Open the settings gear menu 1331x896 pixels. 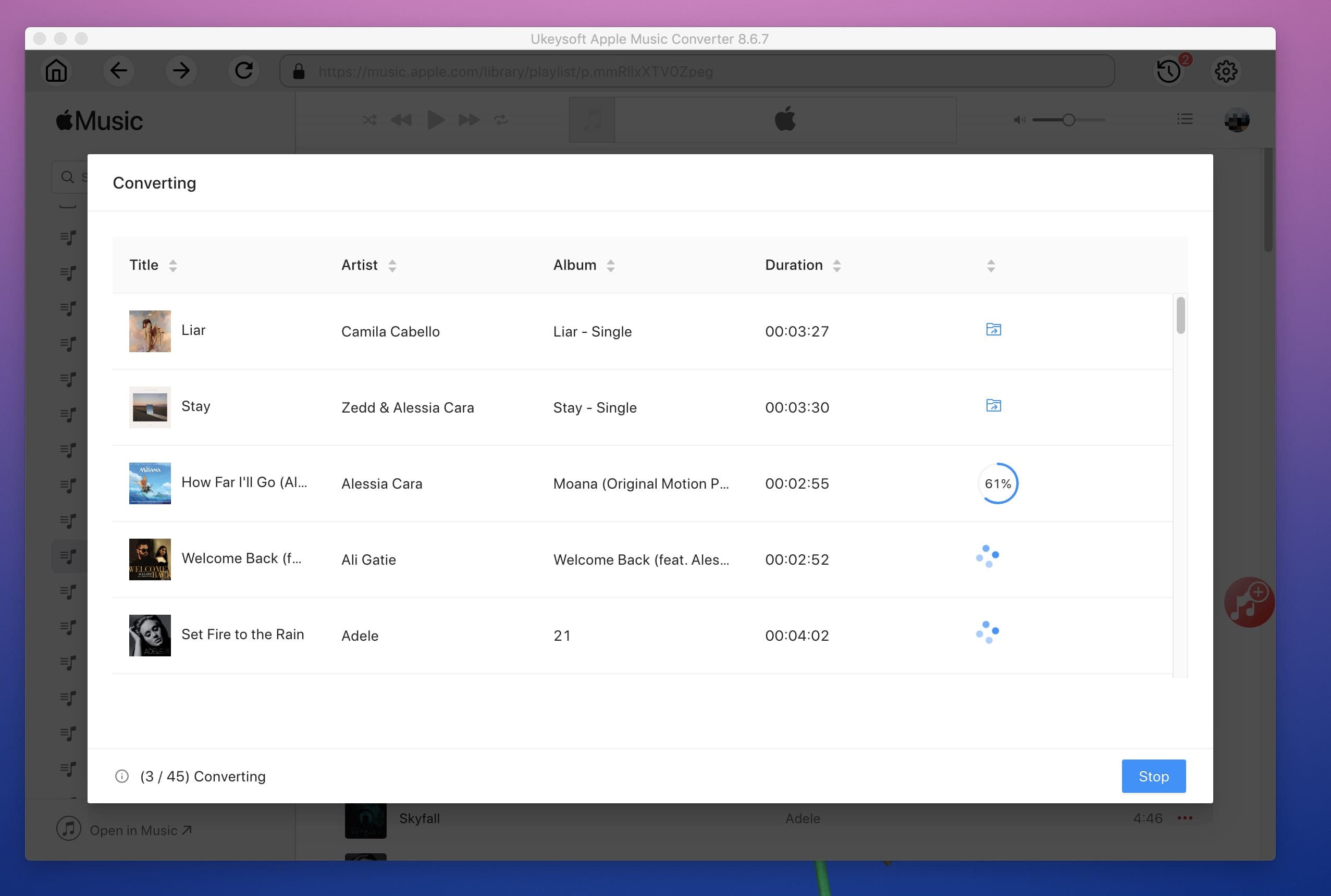tap(1225, 71)
